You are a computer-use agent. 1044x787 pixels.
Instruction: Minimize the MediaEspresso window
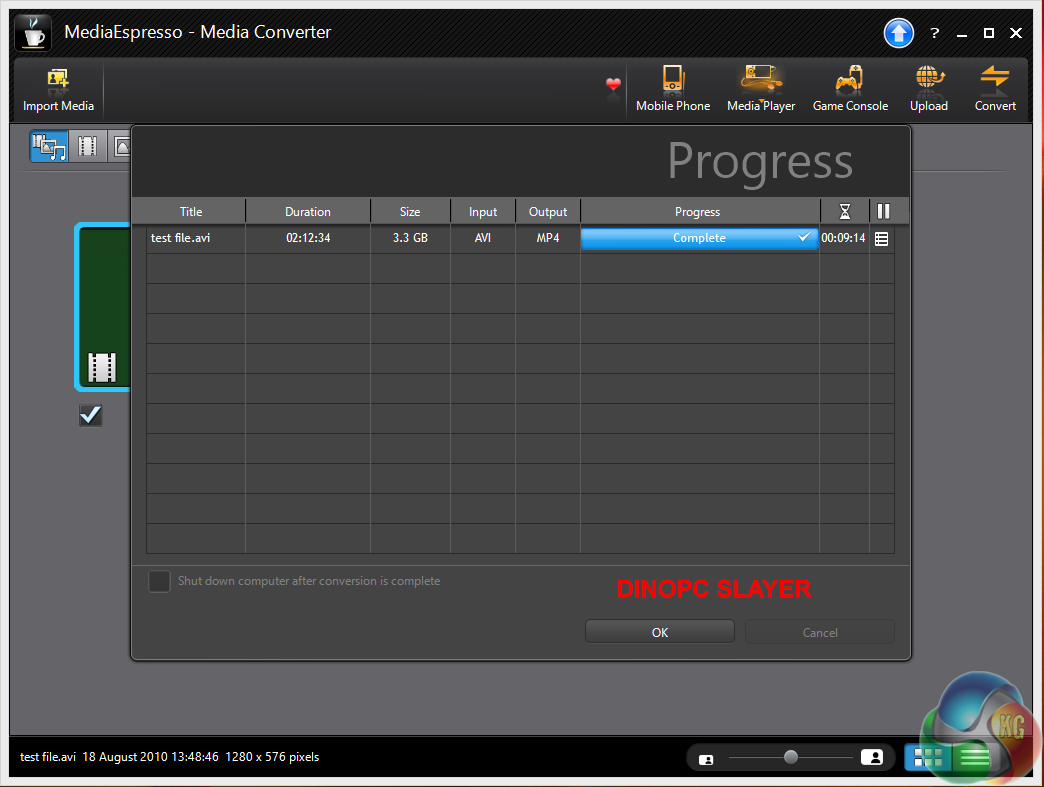click(x=961, y=33)
